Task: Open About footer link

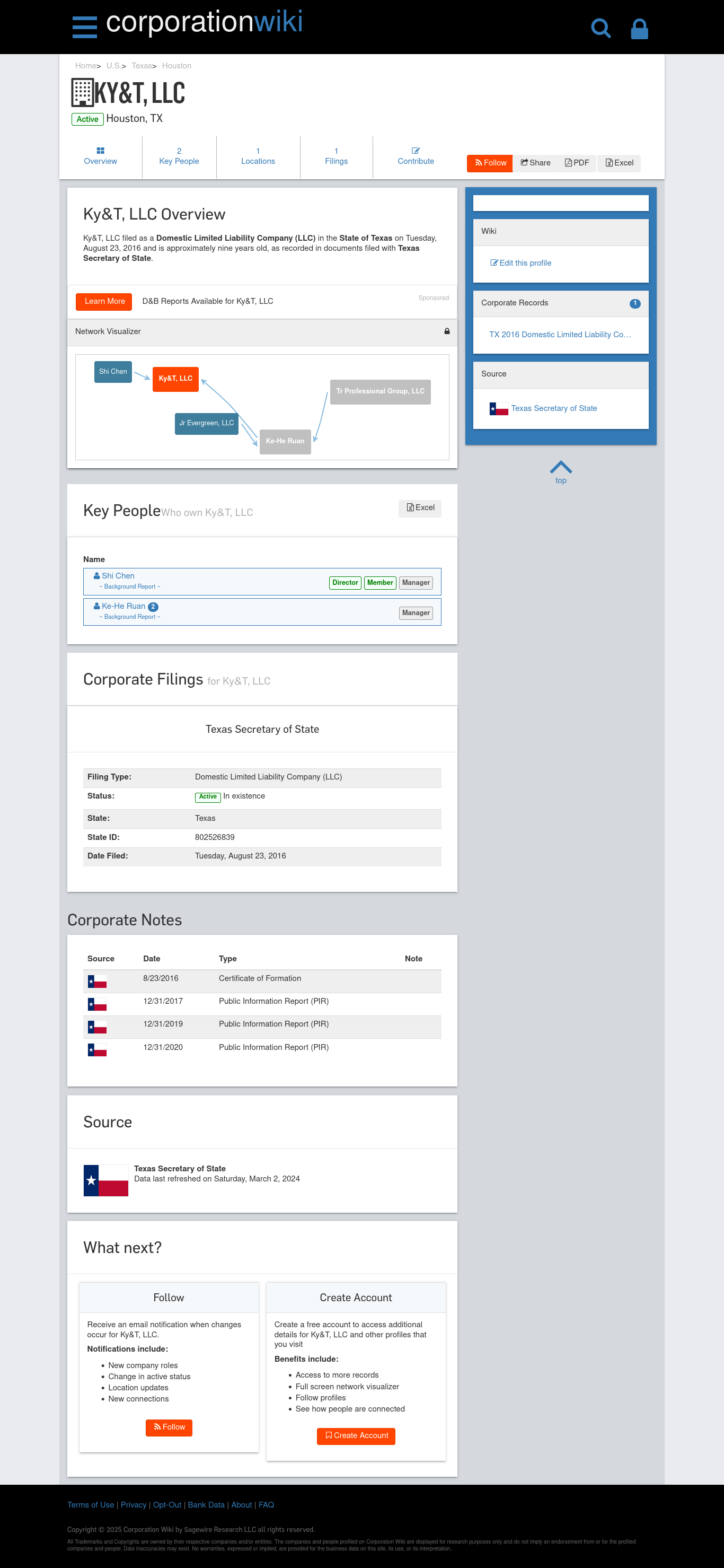Action: 242,1505
